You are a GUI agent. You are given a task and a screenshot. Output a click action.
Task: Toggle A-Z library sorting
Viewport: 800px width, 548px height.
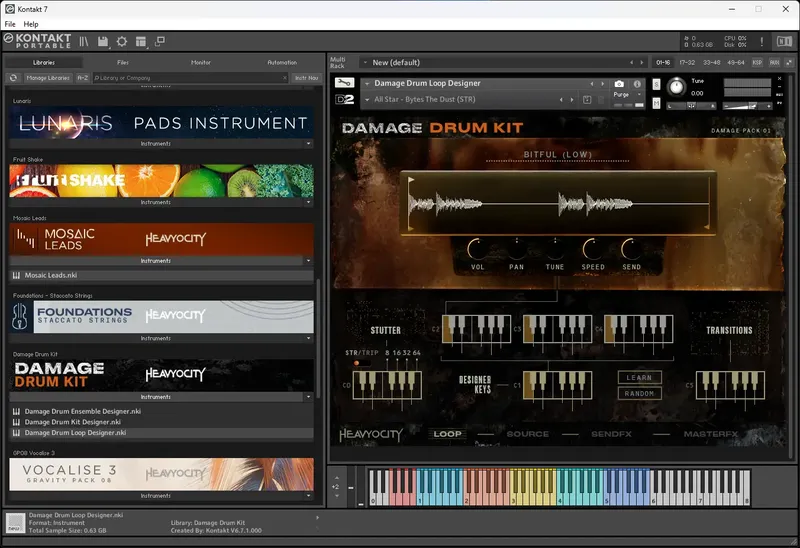click(83, 78)
